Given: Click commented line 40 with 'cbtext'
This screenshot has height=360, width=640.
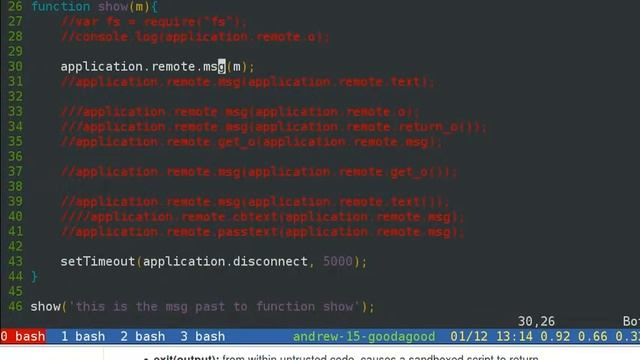Looking at the screenshot, I should click(262, 217).
